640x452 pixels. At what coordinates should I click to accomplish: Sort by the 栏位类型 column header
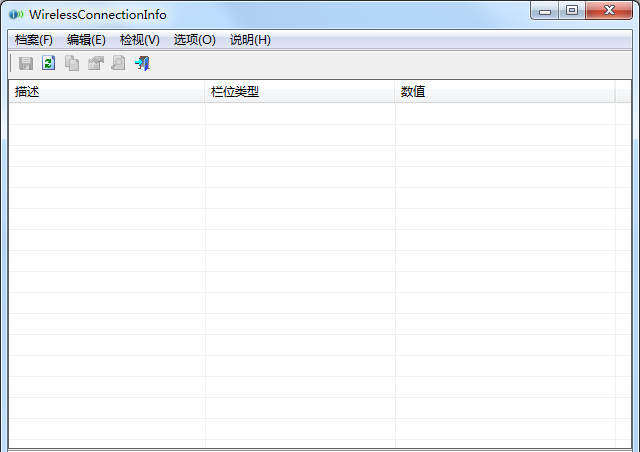pyautogui.click(x=300, y=91)
